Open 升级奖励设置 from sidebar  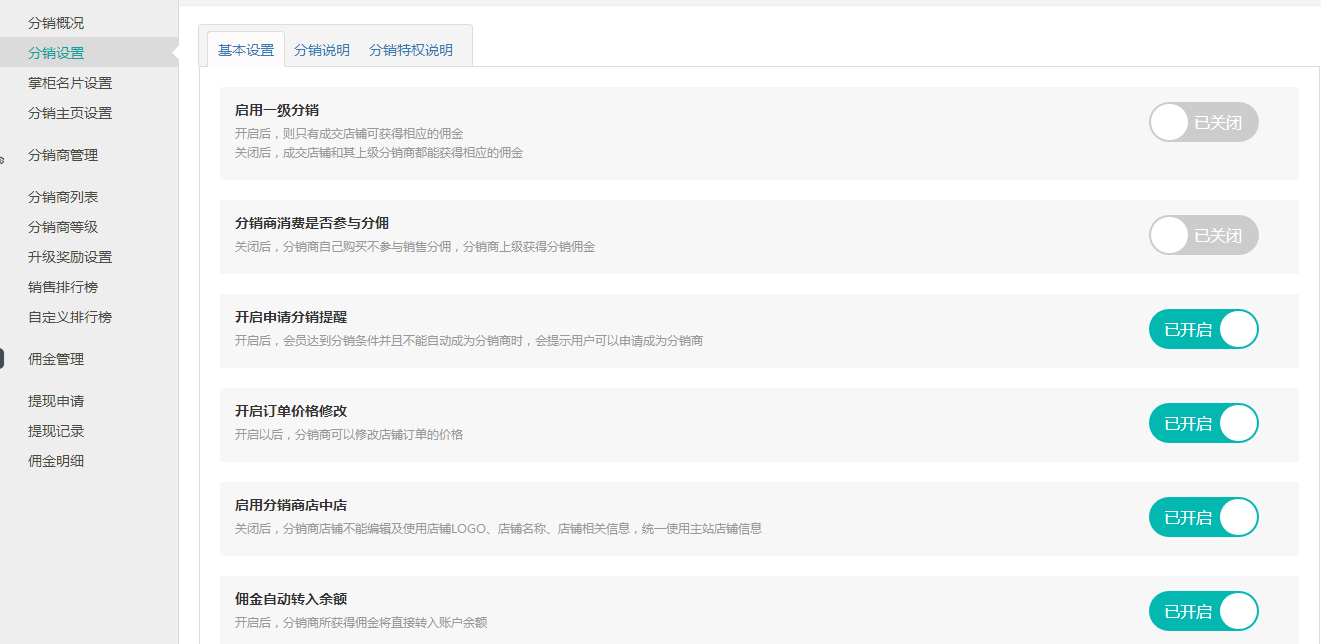(x=70, y=257)
